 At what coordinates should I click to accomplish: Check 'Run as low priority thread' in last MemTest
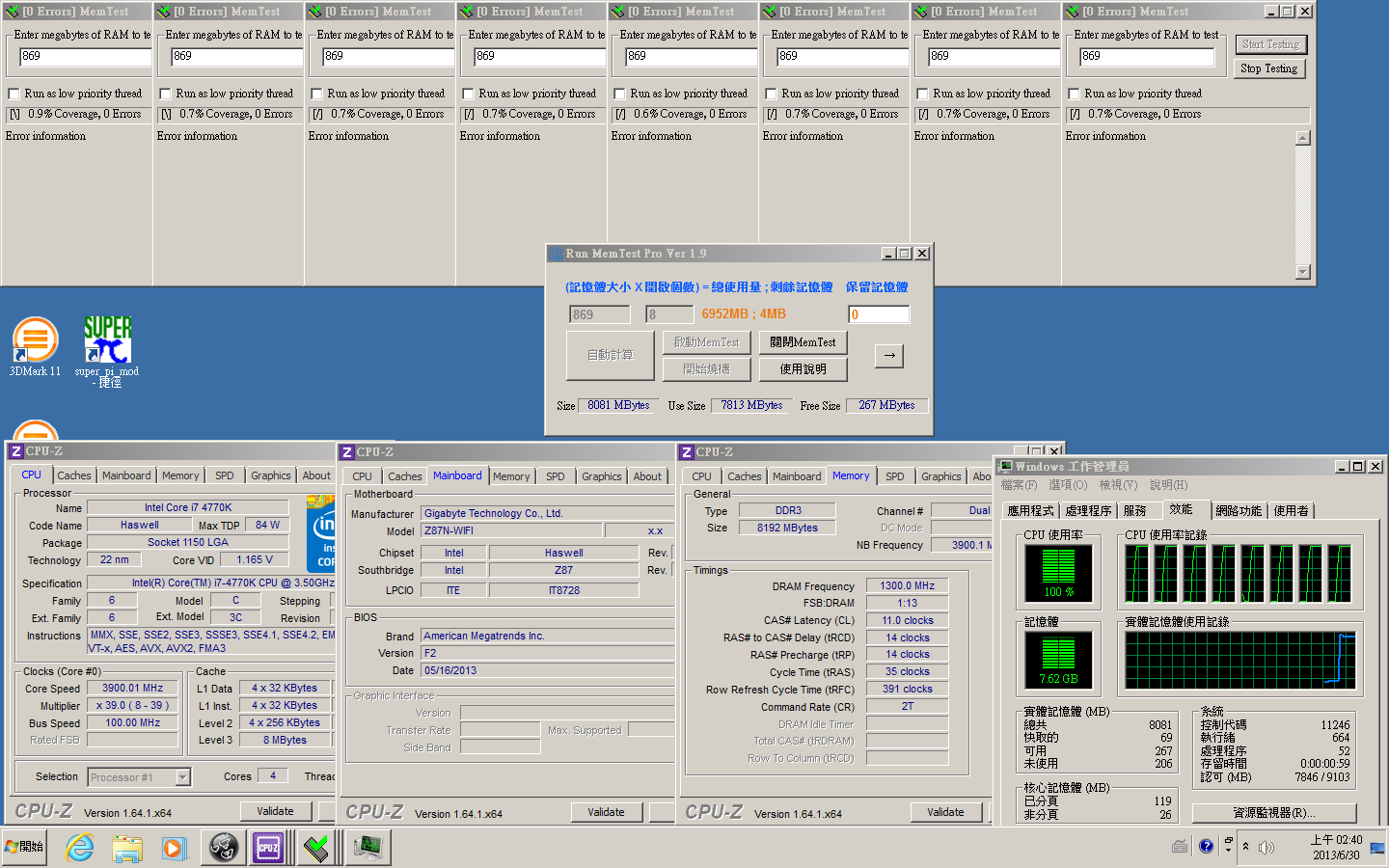pyautogui.click(x=1075, y=94)
